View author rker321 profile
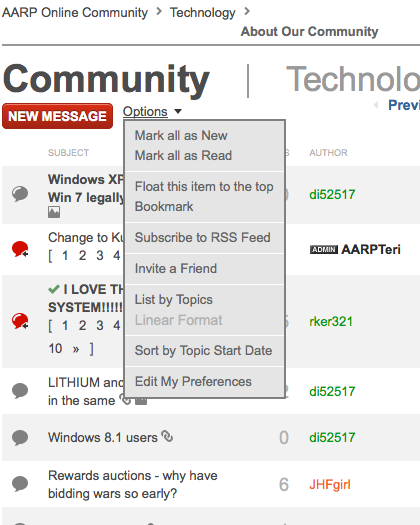Viewport: 420px width, 525px height. (x=331, y=321)
